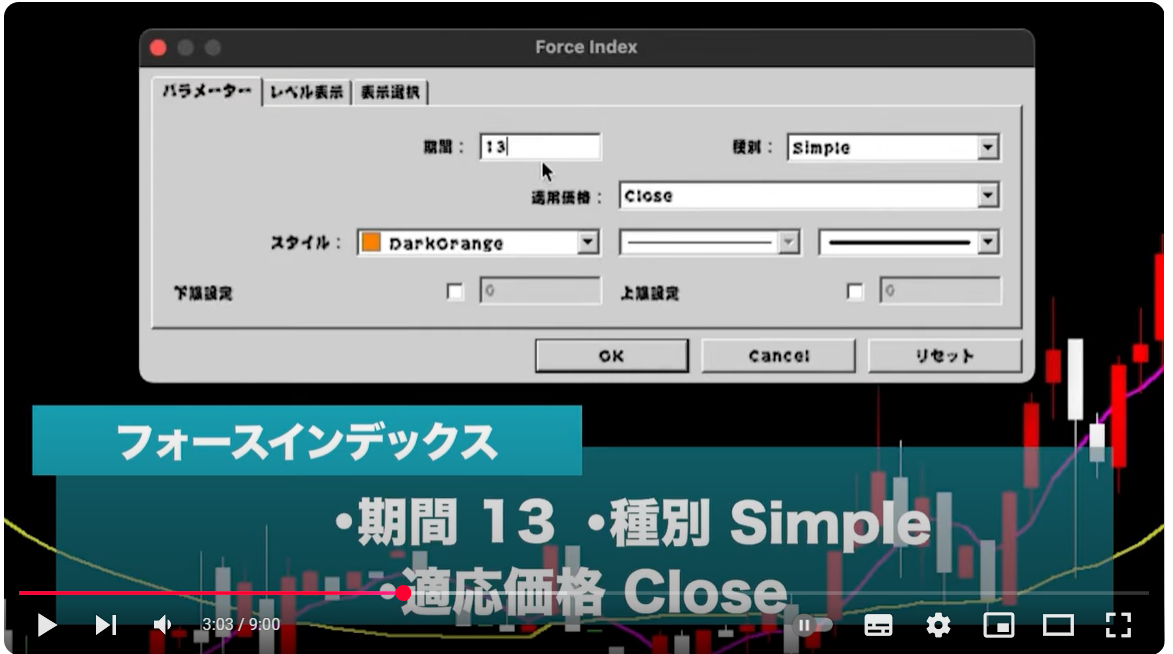The width and height of the screenshot is (1173, 654).
Task: Open video settings gear
Action: click(x=938, y=625)
